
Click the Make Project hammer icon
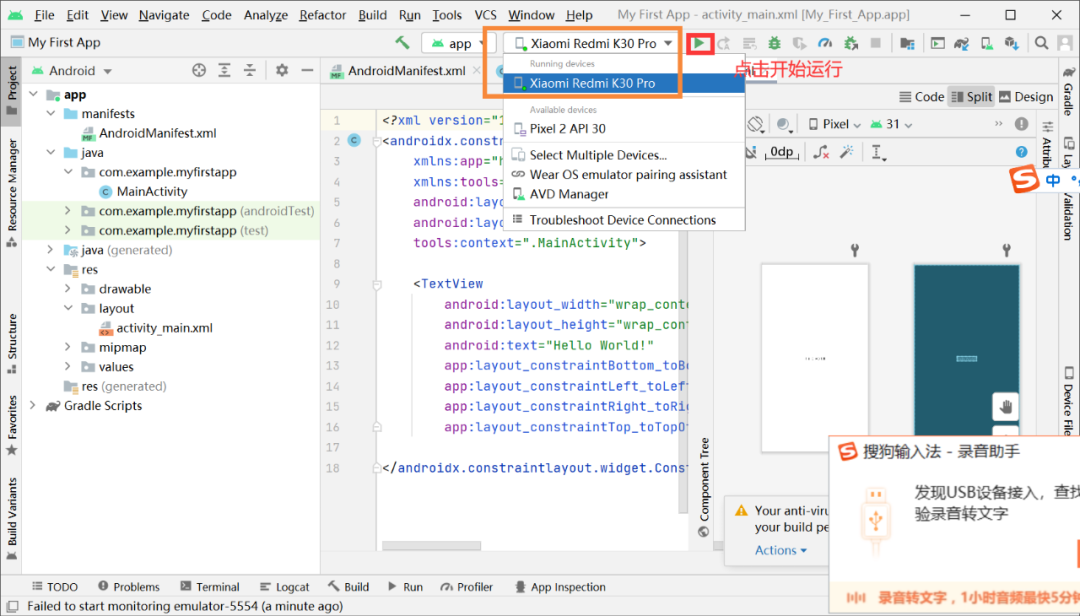pyautogui.click(x=402, y=43)
